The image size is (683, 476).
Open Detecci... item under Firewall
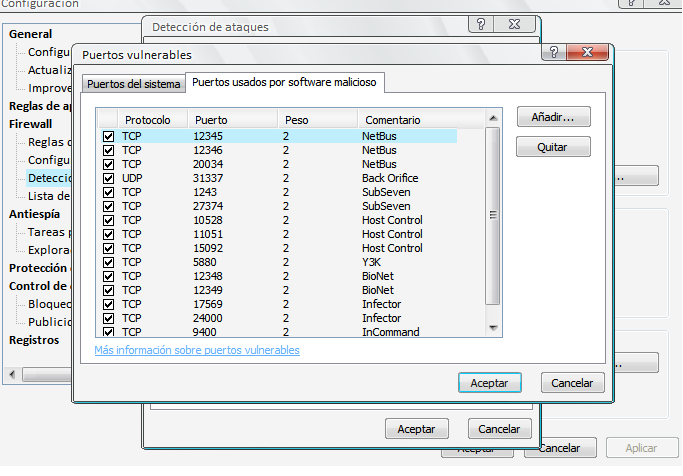click(x=49, y=178)
